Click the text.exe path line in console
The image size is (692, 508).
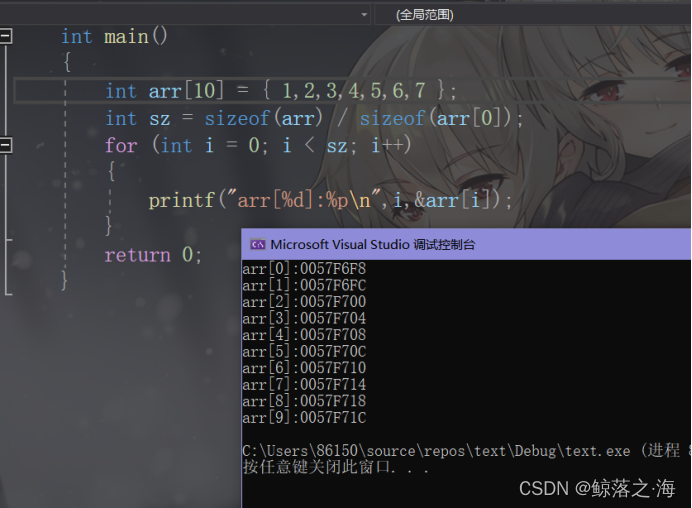pos(466,451)
